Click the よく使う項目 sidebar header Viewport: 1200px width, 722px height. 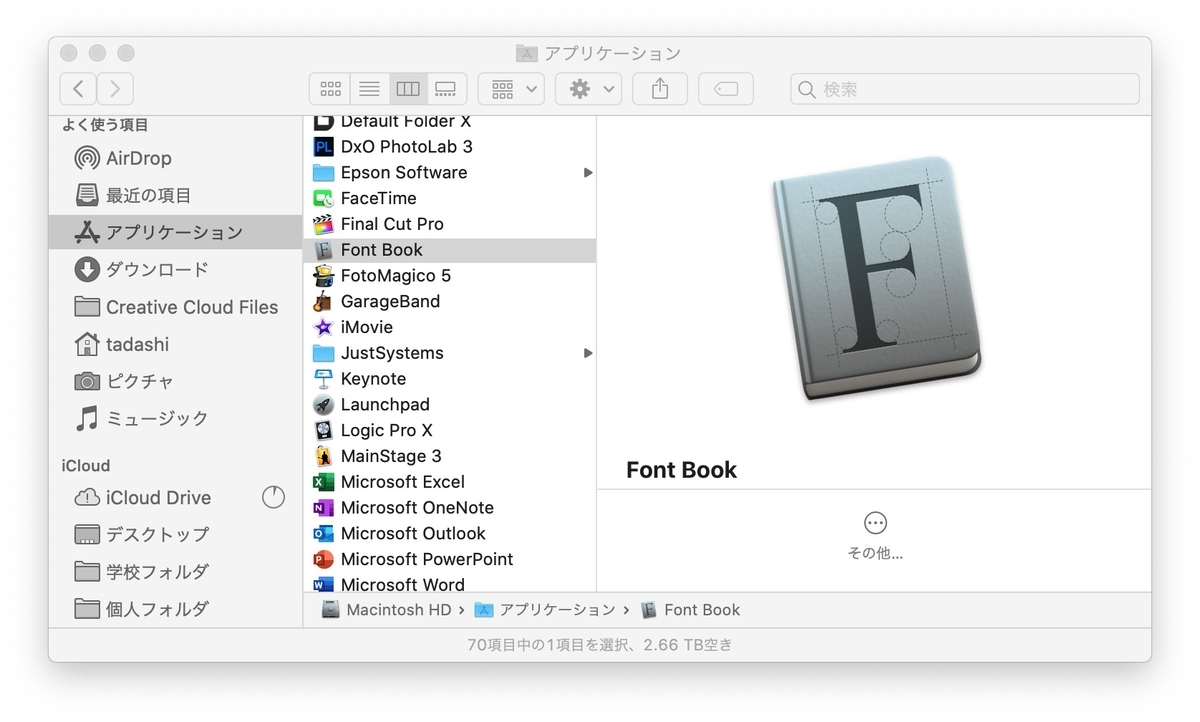[105, 125]
